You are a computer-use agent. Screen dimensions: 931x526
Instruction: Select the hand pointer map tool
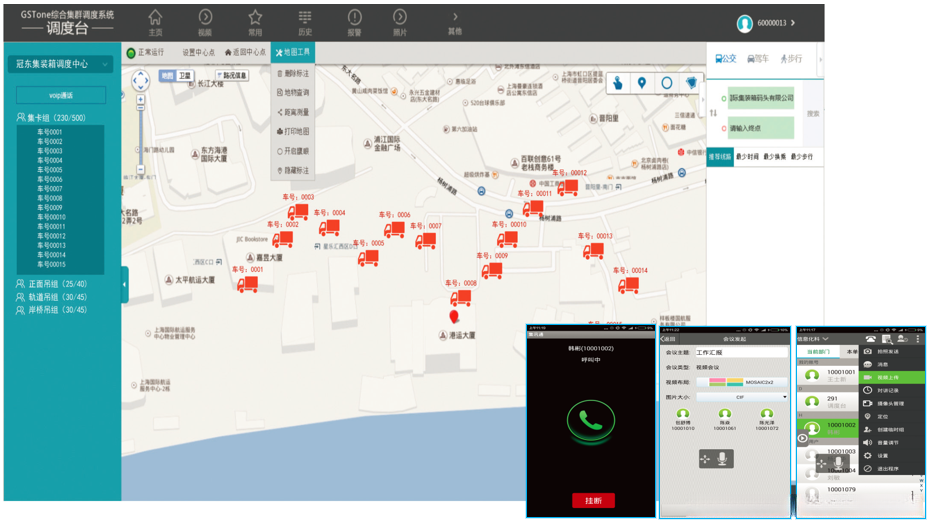coord(618,83)
